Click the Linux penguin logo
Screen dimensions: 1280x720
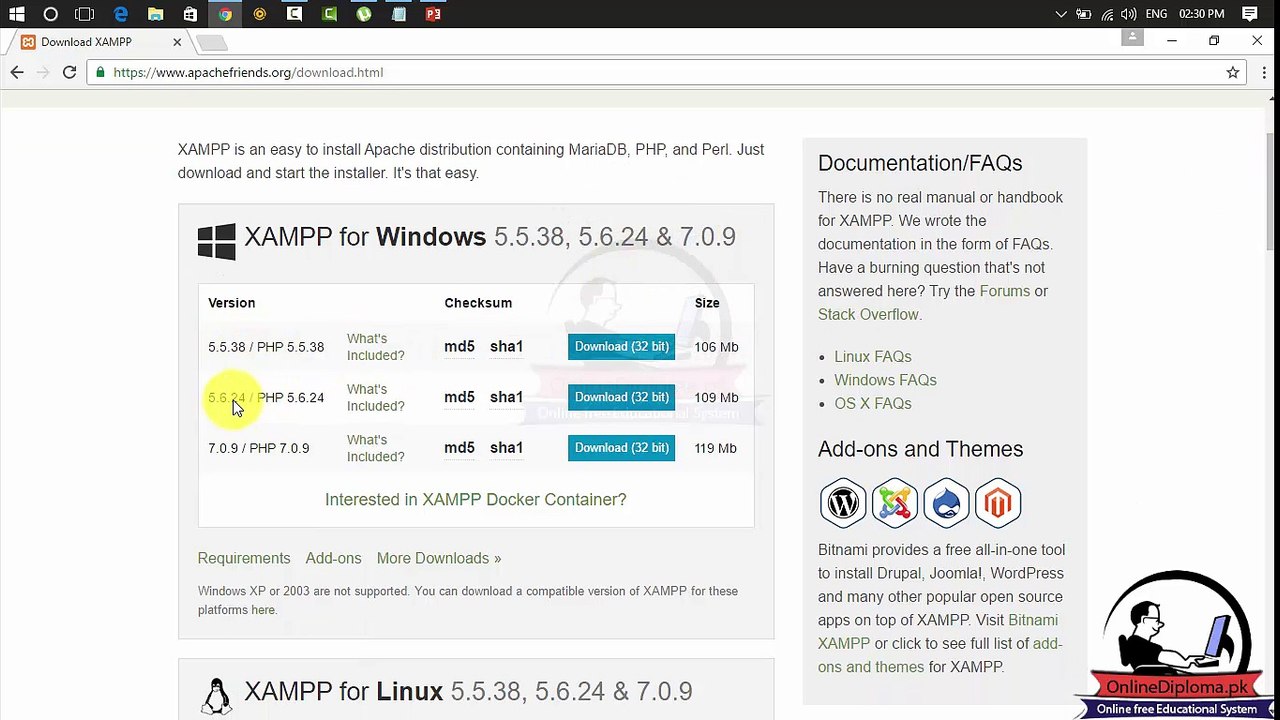click(x=216, y=696)
